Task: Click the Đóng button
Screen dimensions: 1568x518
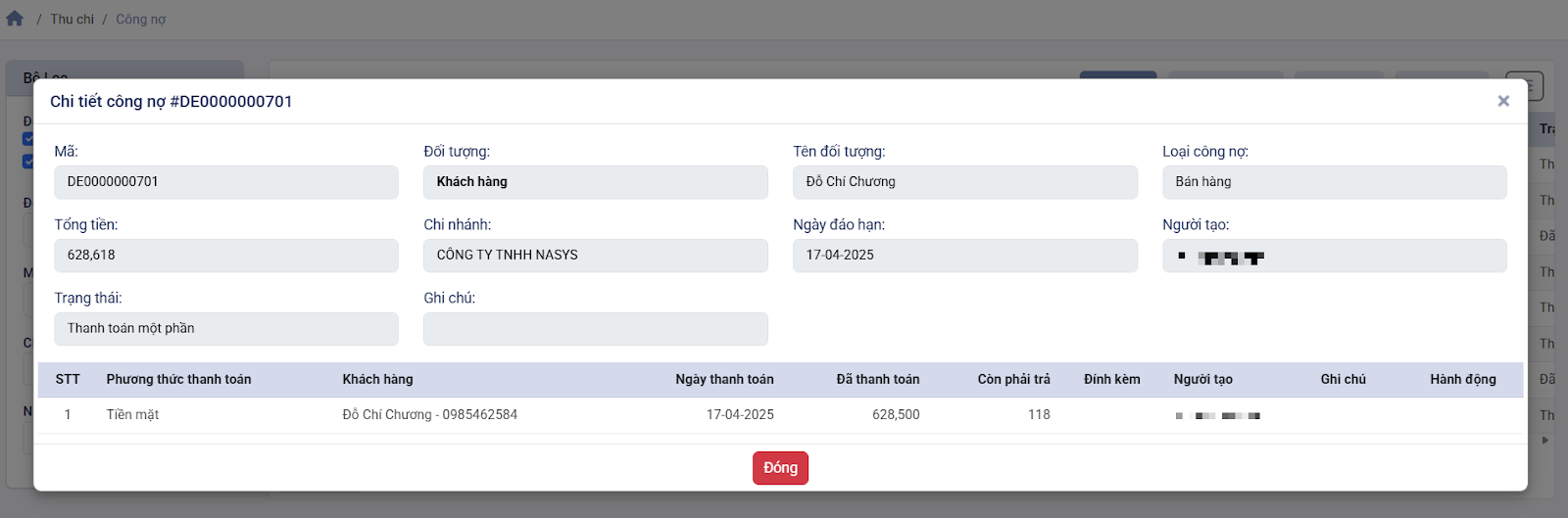Action: (x=780, y=468)
